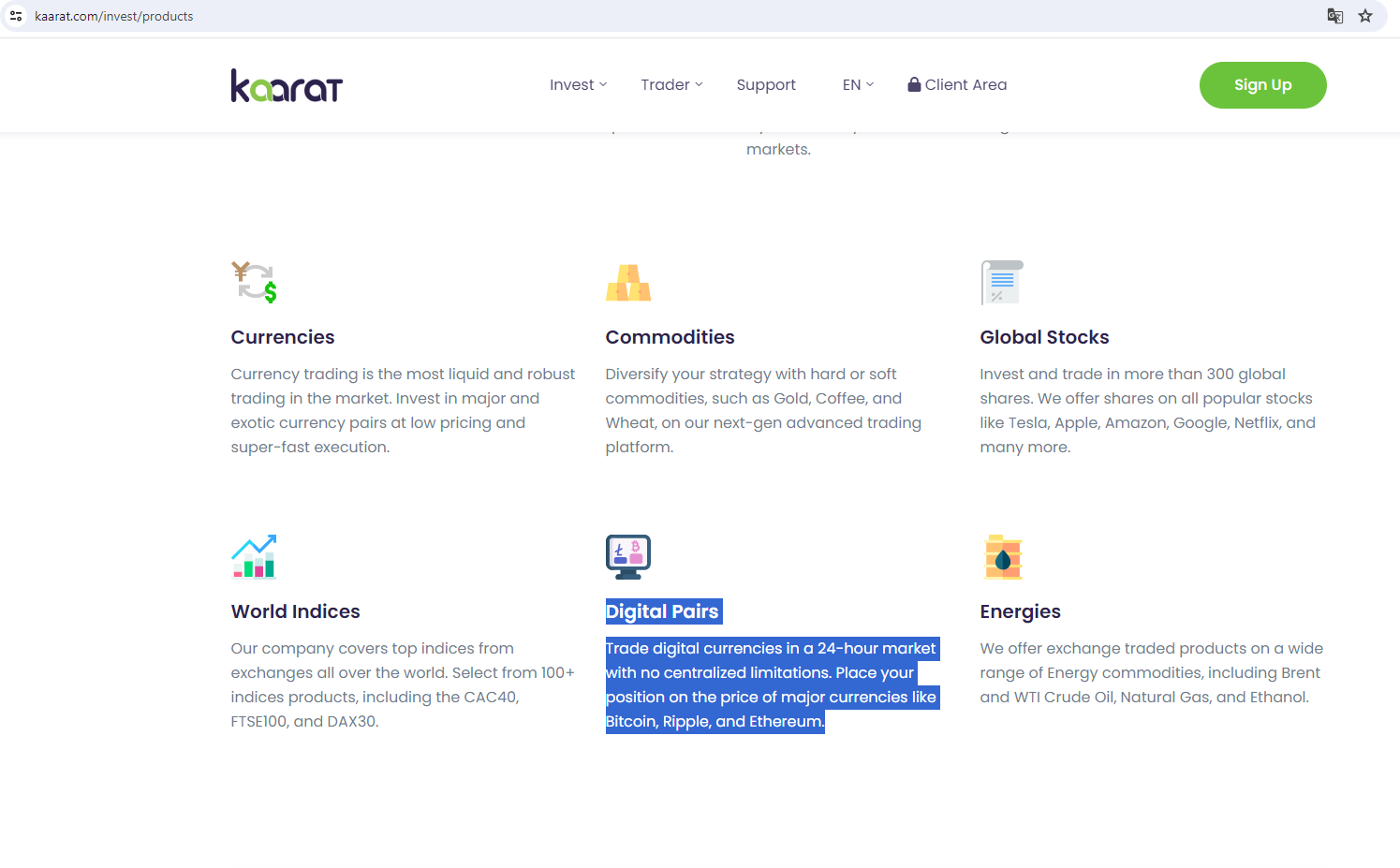The height and width of the screenshot is (868, 1400).
Task: Click the World Indices heading
Action: pyautogui.click(x=296, y=611)
